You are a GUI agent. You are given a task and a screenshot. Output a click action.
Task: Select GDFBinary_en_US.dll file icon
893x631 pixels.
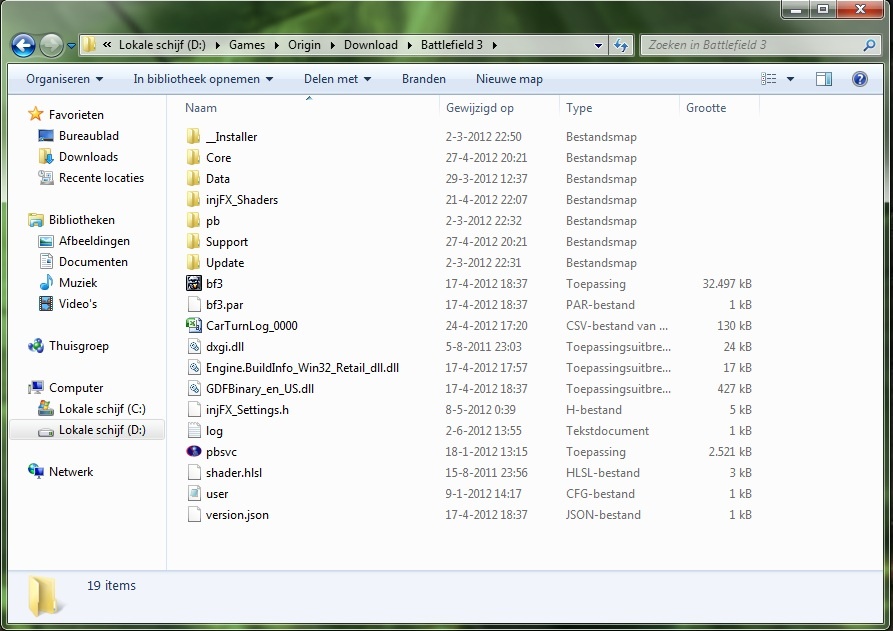194,389
